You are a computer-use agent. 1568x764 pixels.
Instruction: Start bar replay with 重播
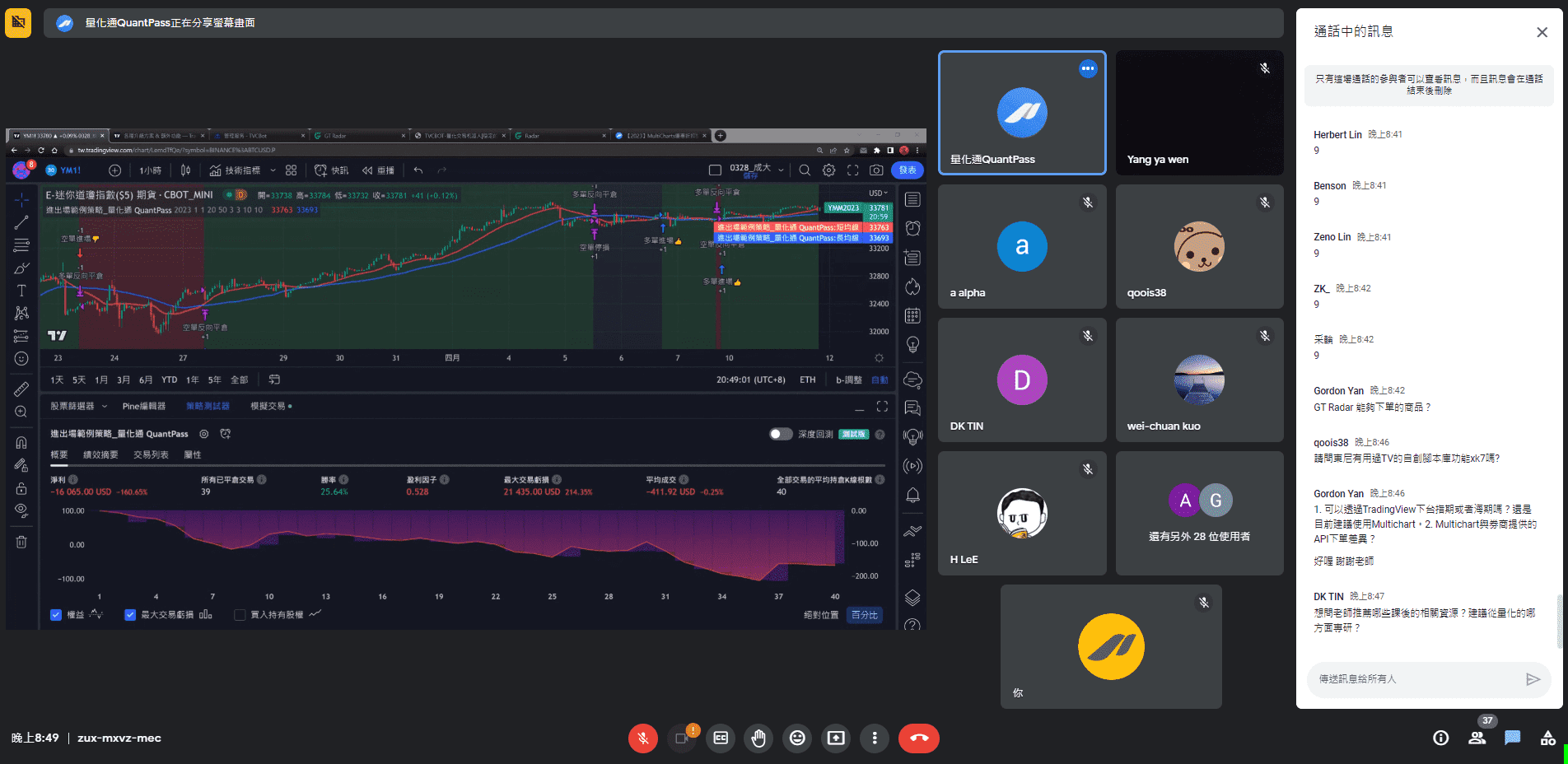[378, 170]
